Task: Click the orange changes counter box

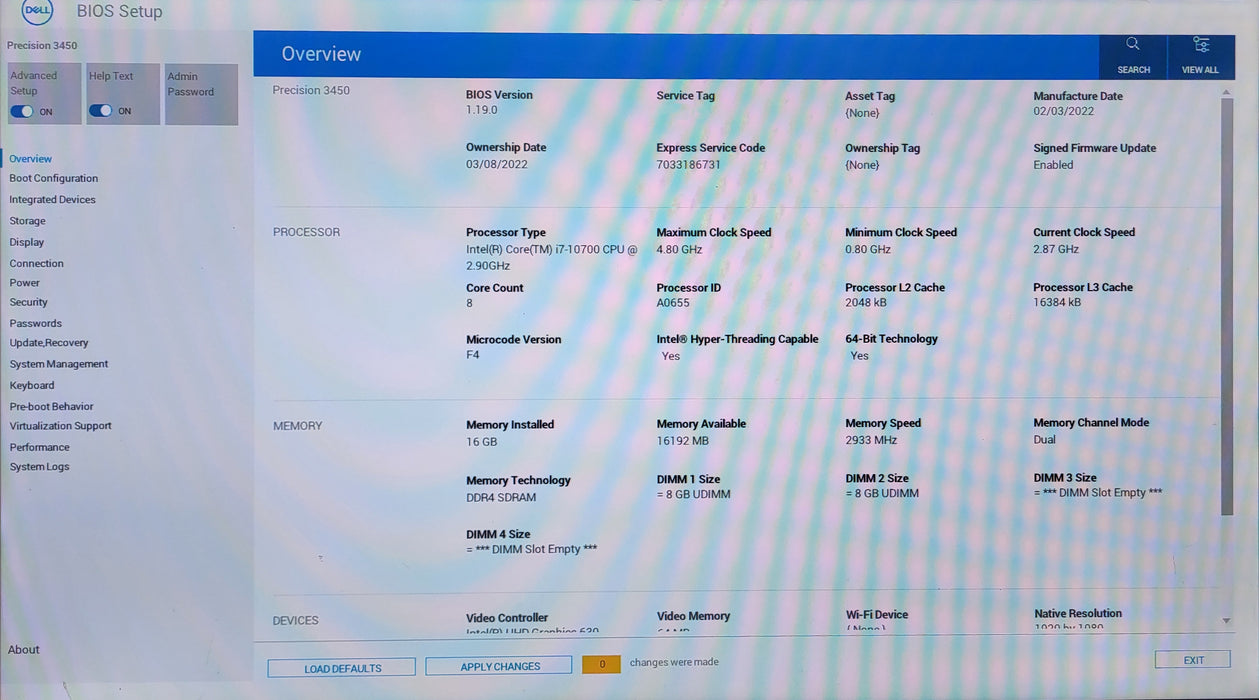Action: click(x=602, y=664)
